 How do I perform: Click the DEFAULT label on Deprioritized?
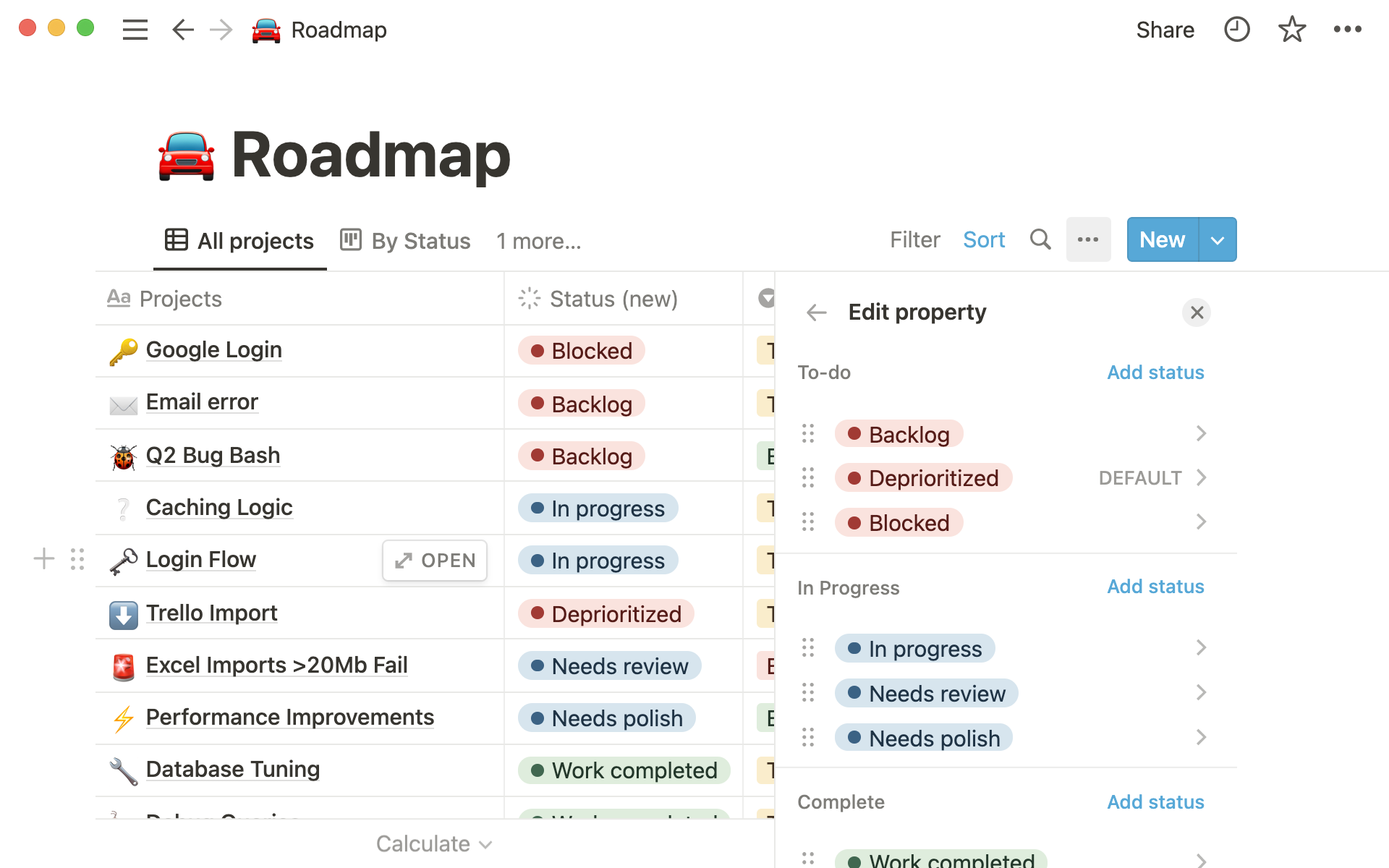1140,478
